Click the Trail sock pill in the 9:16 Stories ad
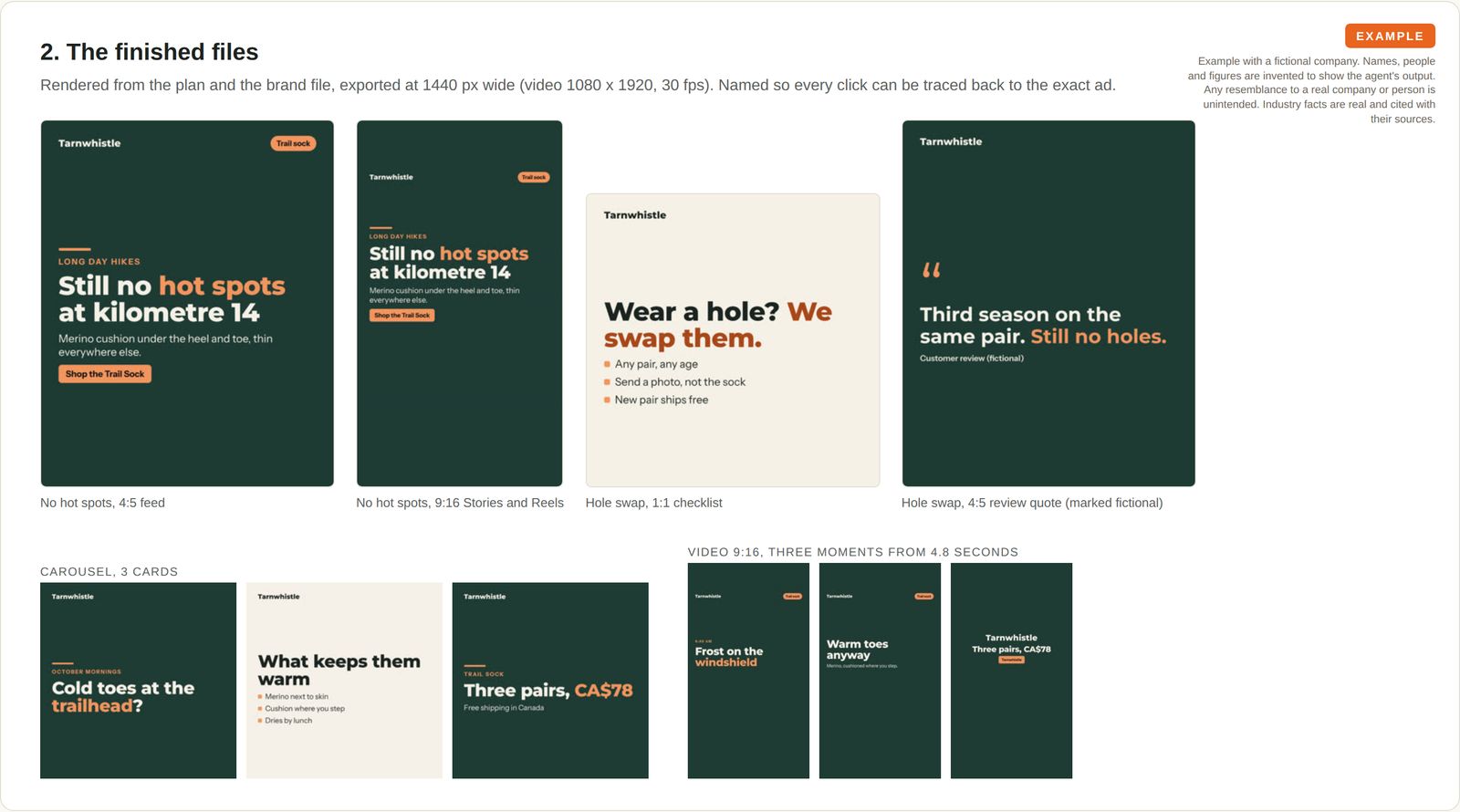This screenshot has width=1460, height=812. click(x=534, y=177)
